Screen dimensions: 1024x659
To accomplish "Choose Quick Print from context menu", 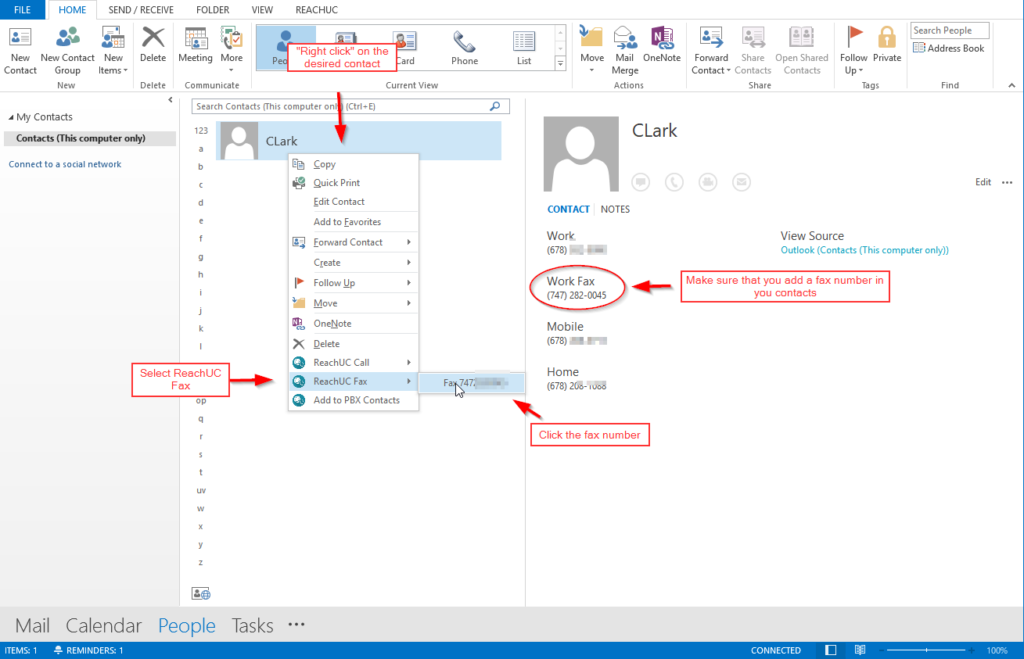I will coord(353,183).
